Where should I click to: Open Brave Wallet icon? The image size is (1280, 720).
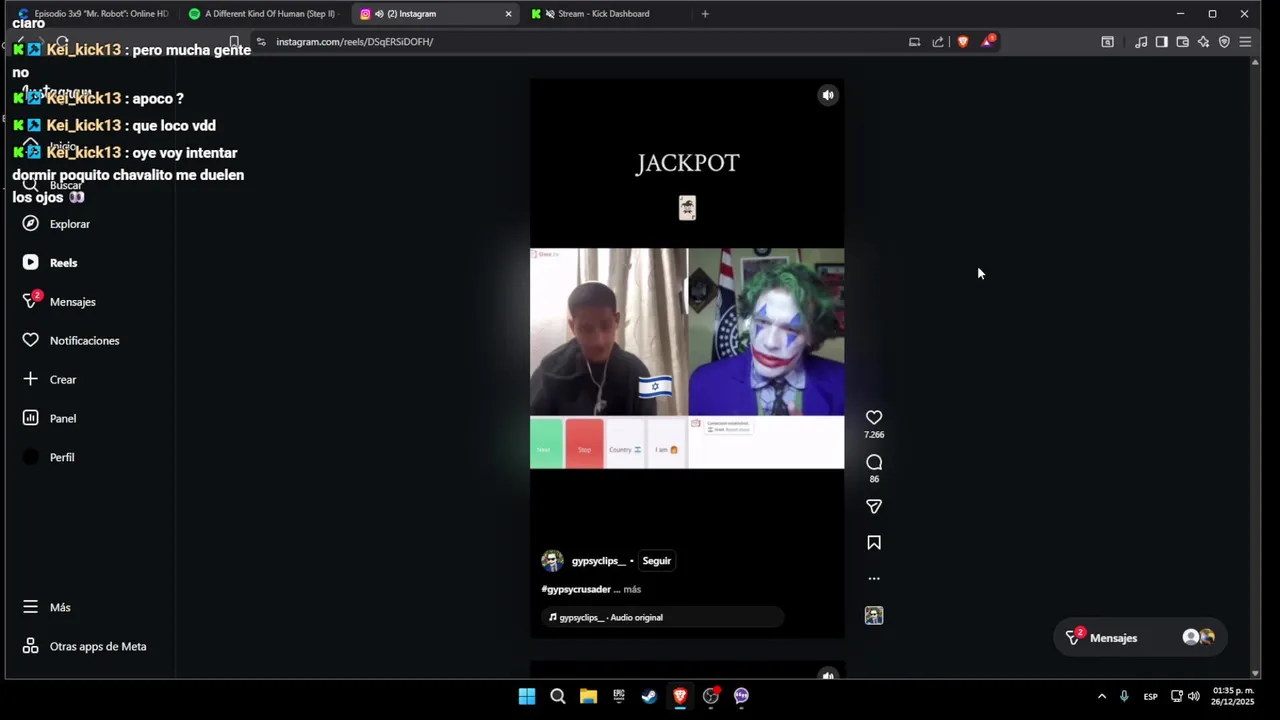pos(1182,42)
